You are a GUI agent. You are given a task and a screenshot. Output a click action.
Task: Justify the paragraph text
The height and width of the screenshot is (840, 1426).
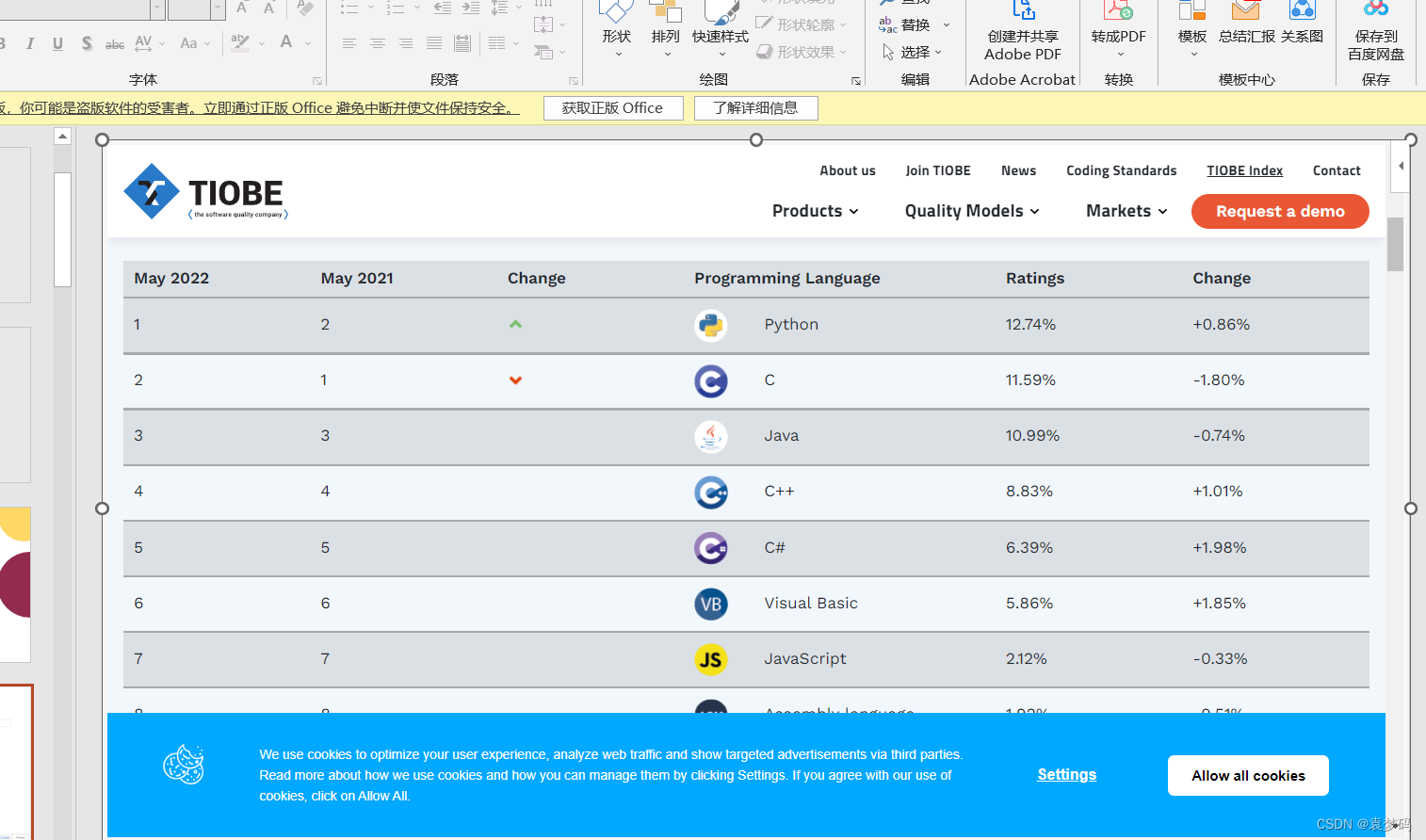click(434, 43)
